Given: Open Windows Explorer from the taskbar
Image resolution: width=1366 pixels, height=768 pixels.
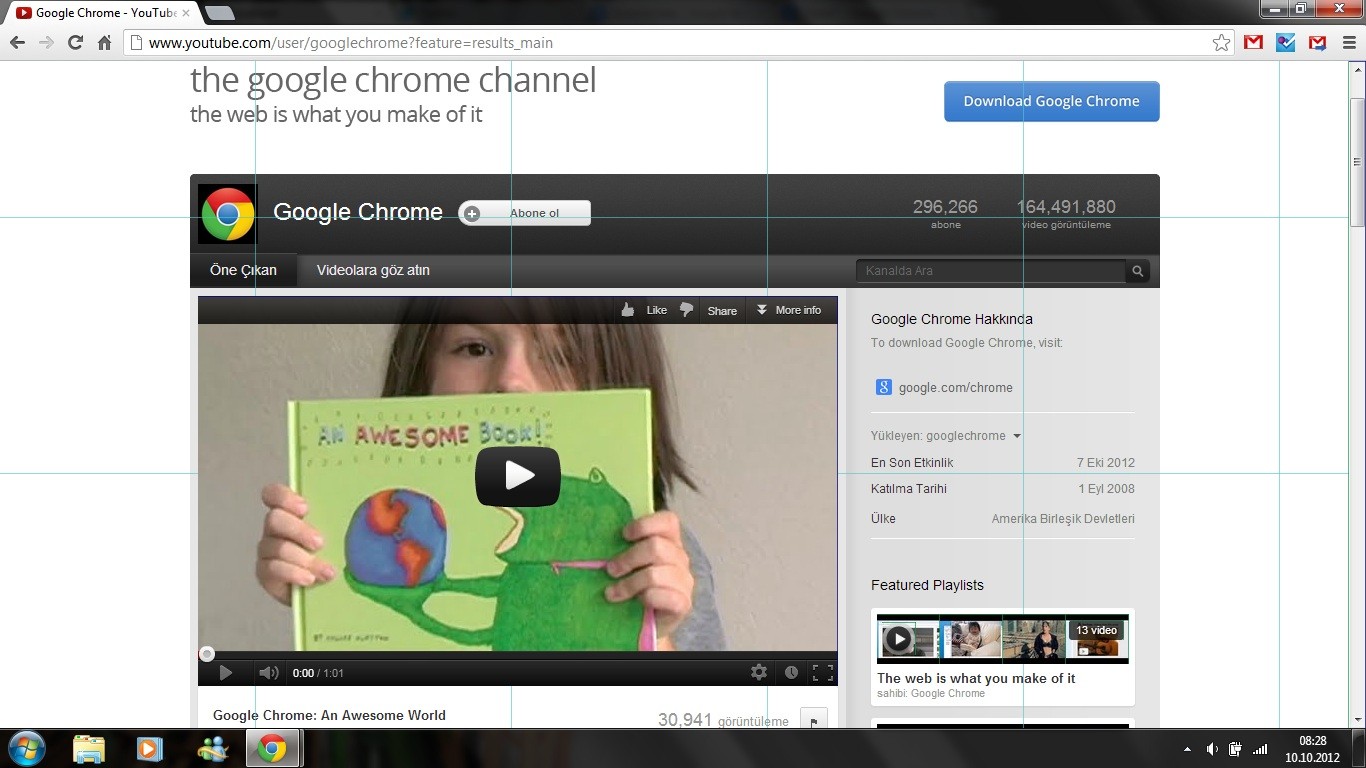Looking at the screenshot, I should (89, 748).
